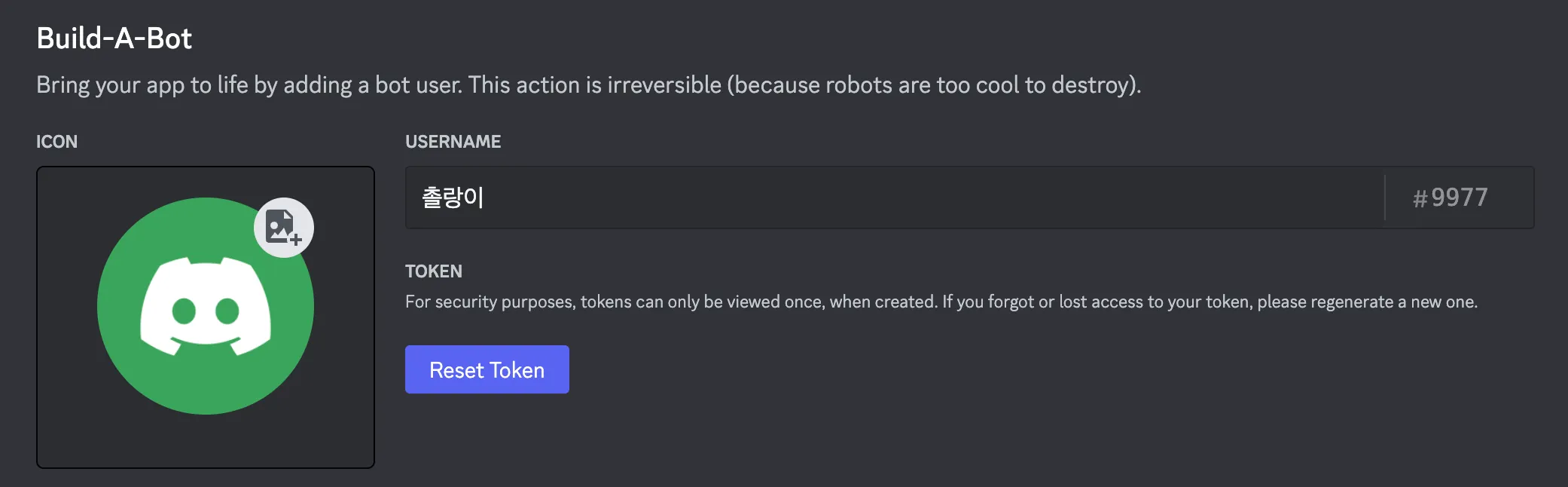
Task: Select the #9977 discriminator tag
Action: (1450, 198)
